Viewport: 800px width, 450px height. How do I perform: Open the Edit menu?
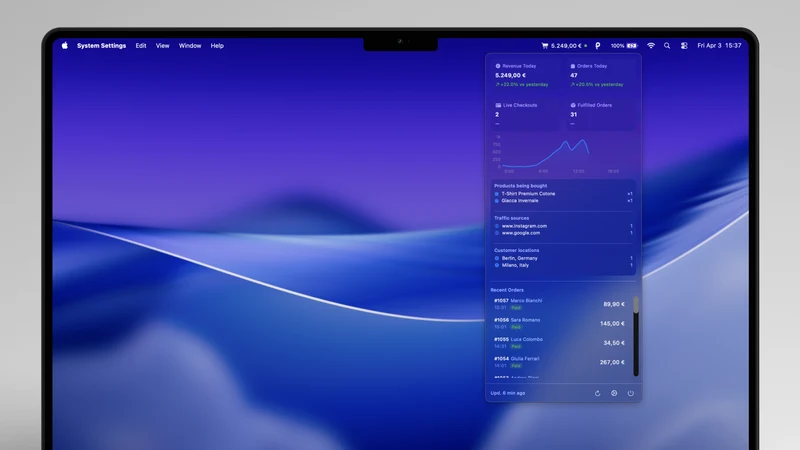tap(141, 45)
